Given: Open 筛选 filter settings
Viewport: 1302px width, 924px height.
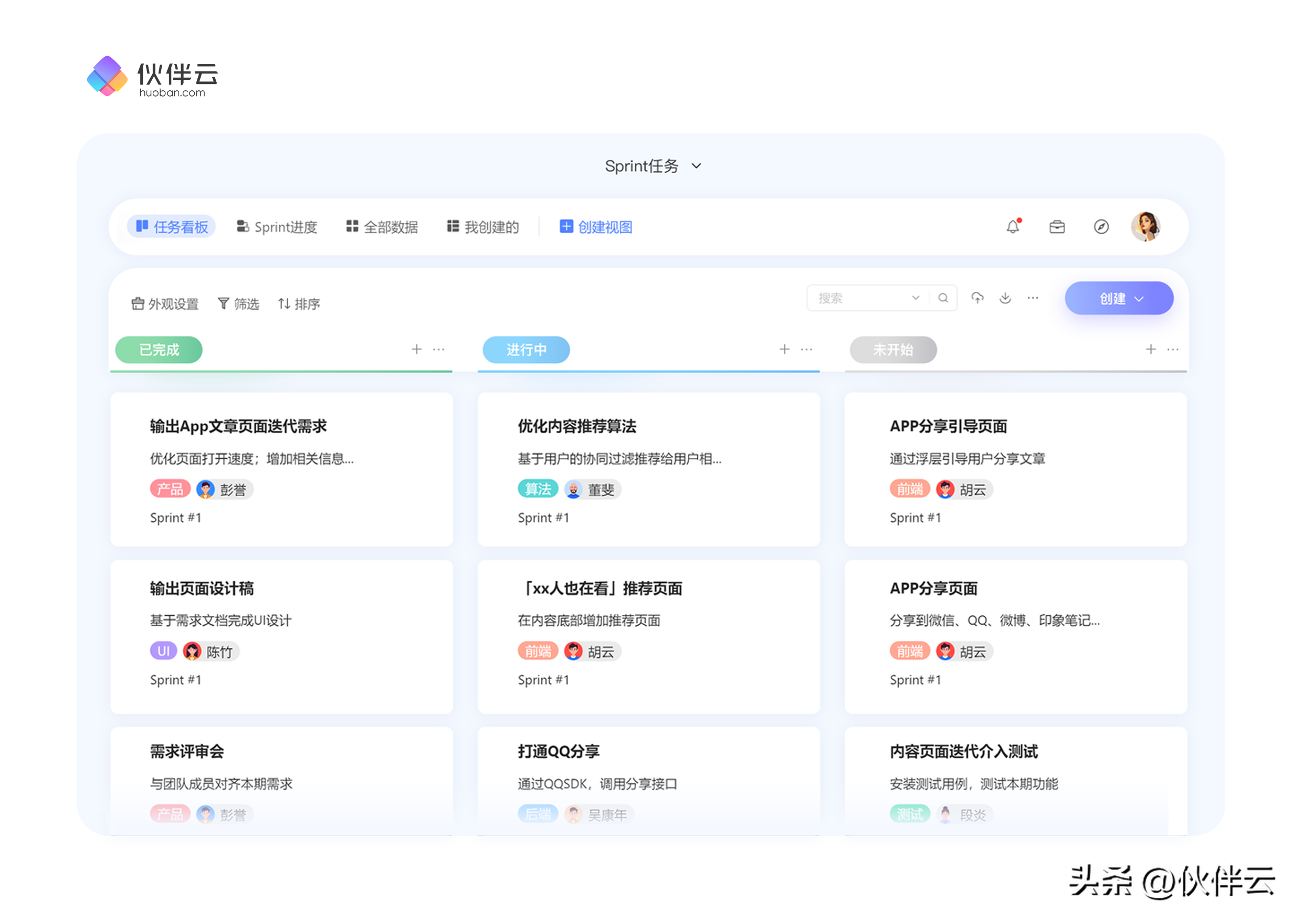Looking at the screenshot, I should point(238,304).
